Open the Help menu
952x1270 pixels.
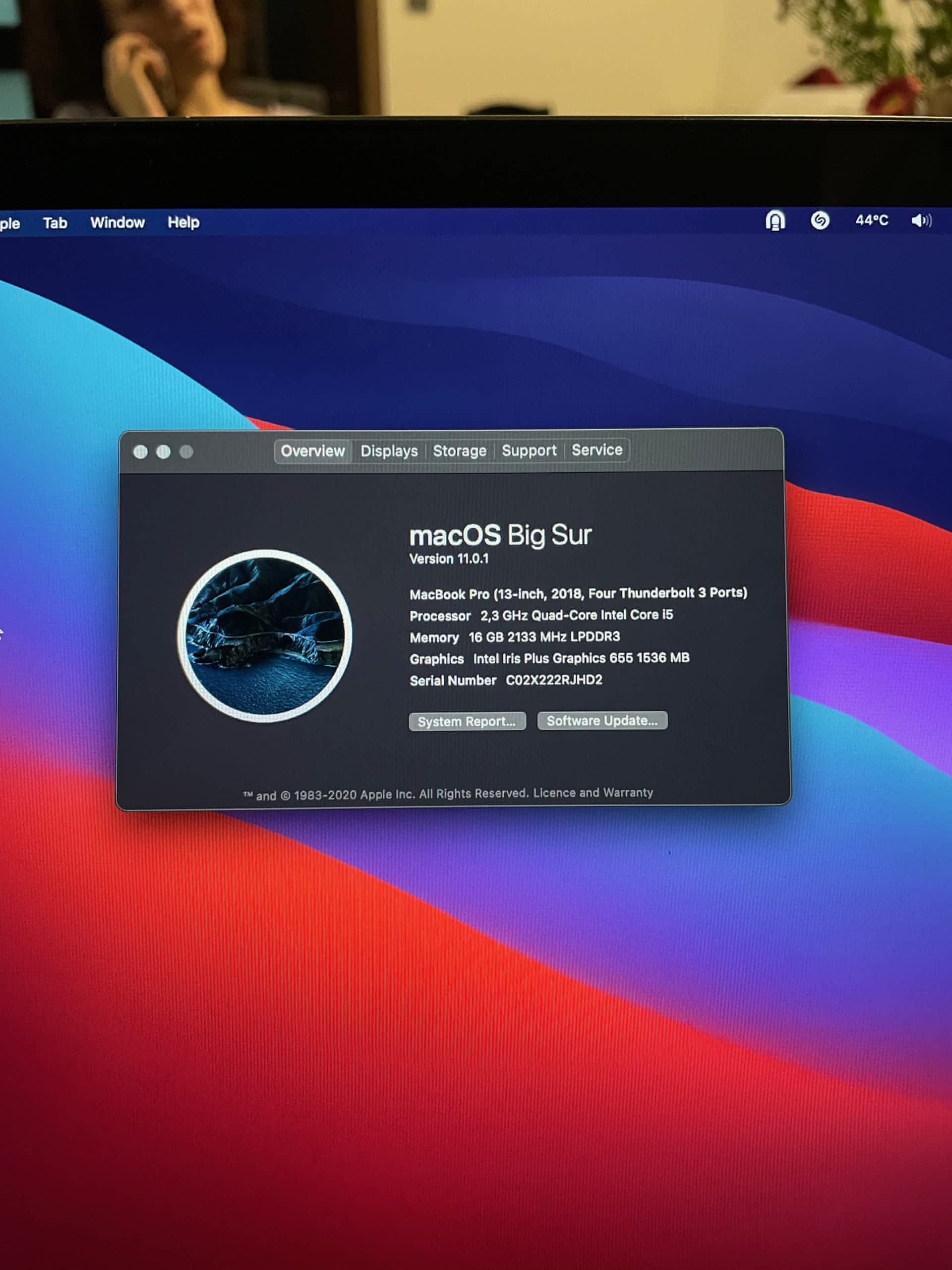click(x=183, y=222)
